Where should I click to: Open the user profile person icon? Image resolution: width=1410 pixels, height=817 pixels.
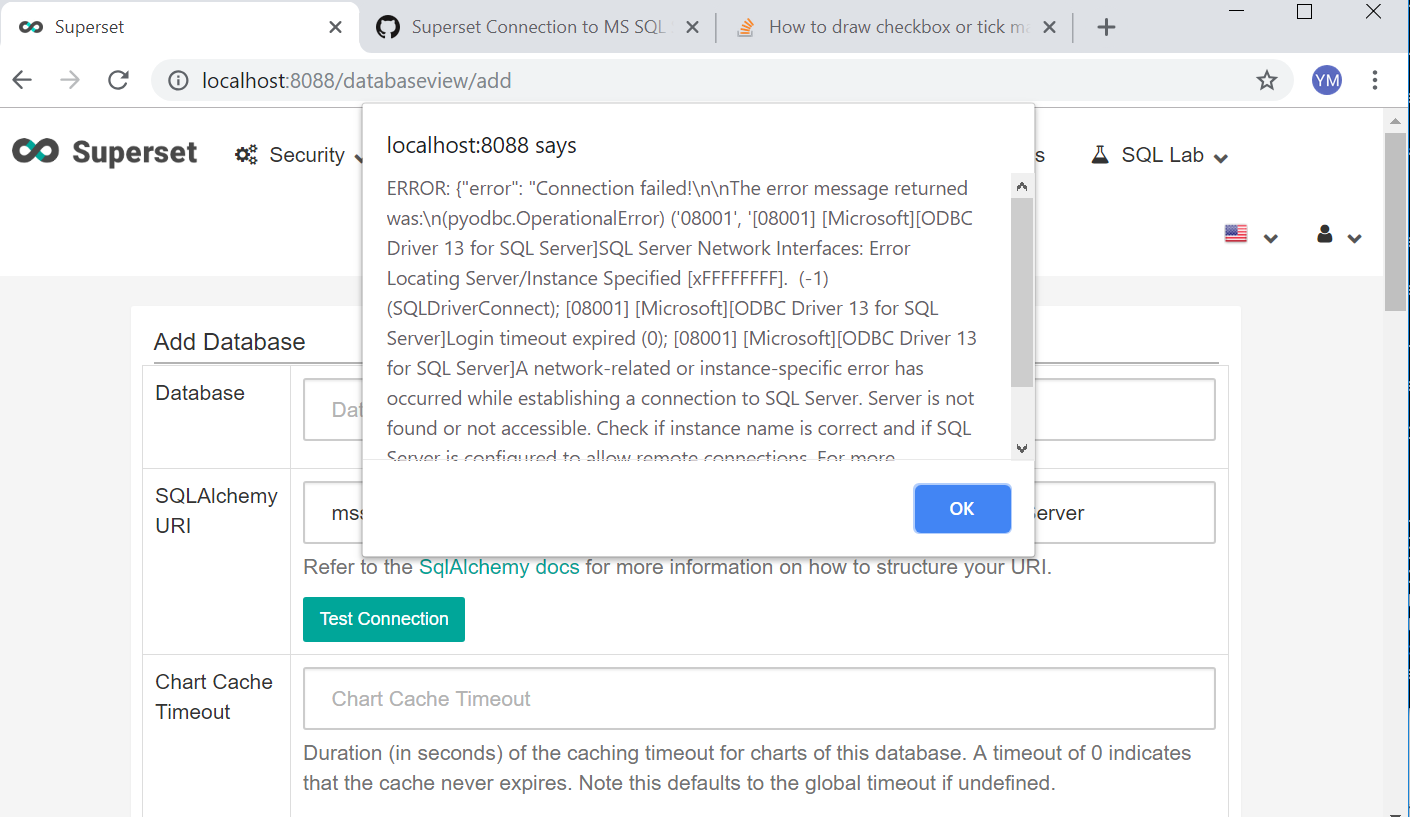click(1324, 233)
